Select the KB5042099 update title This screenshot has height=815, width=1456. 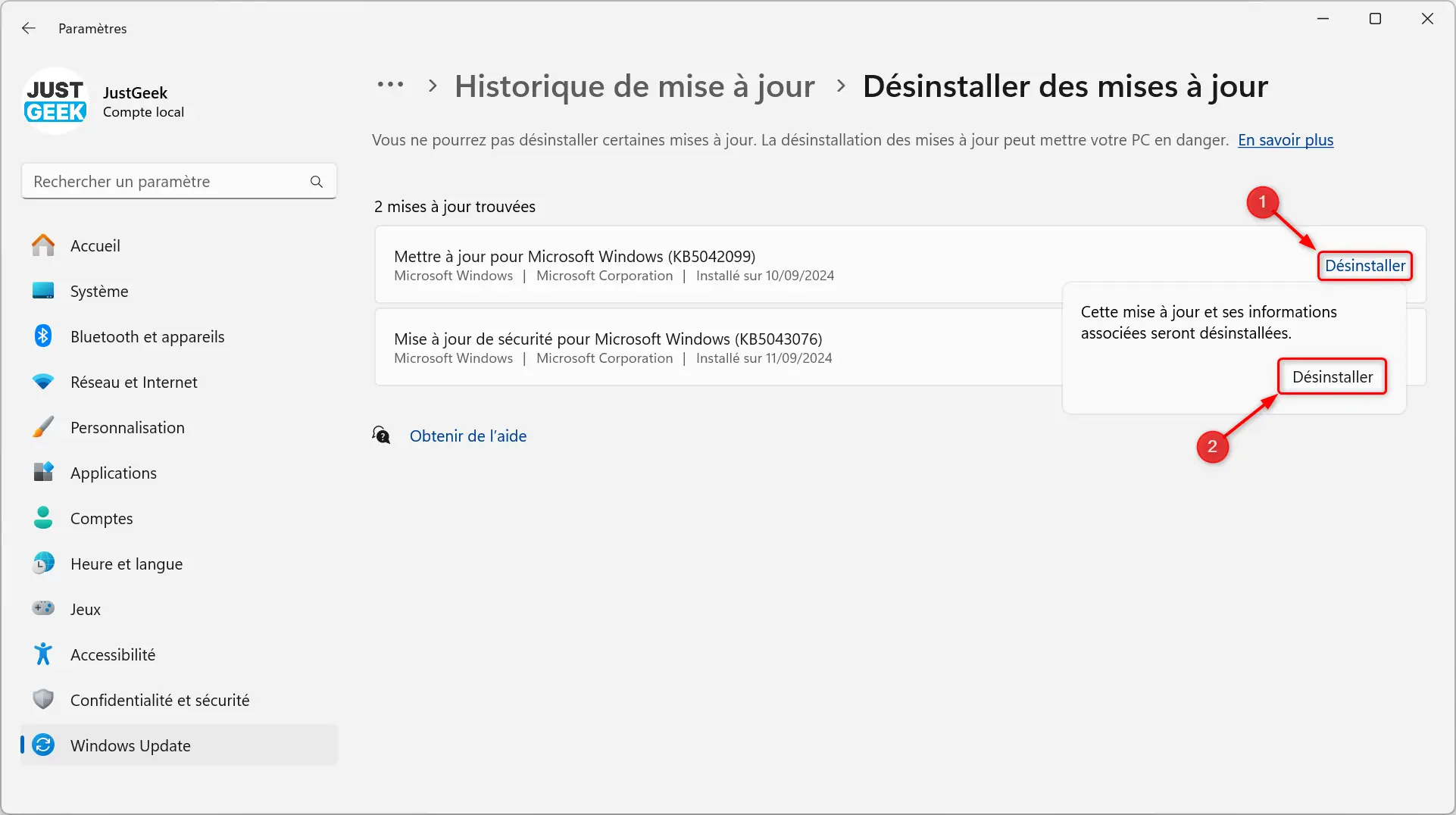(574, 256)
